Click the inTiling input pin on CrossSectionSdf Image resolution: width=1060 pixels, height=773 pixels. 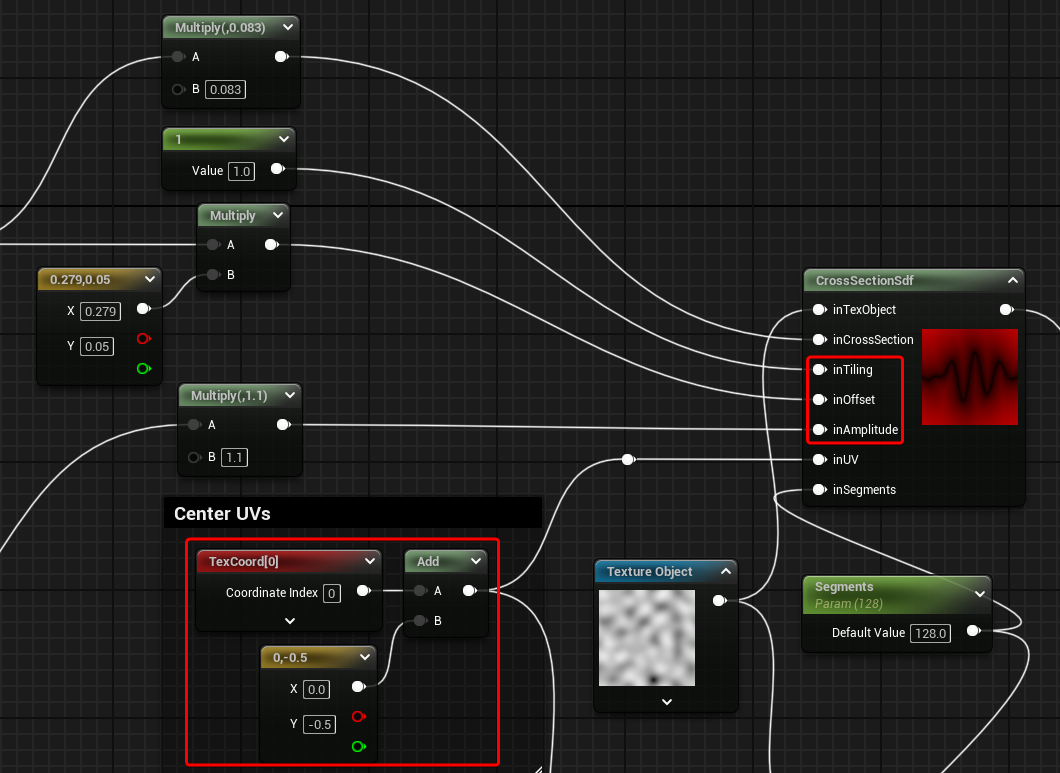point(819,370)
